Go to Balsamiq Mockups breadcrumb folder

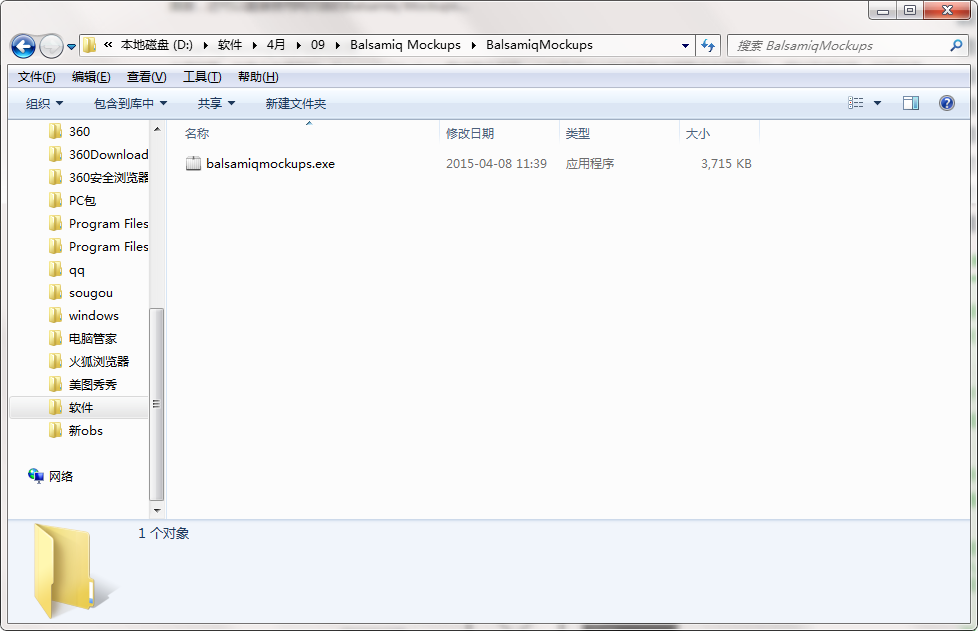pos(405,45)
